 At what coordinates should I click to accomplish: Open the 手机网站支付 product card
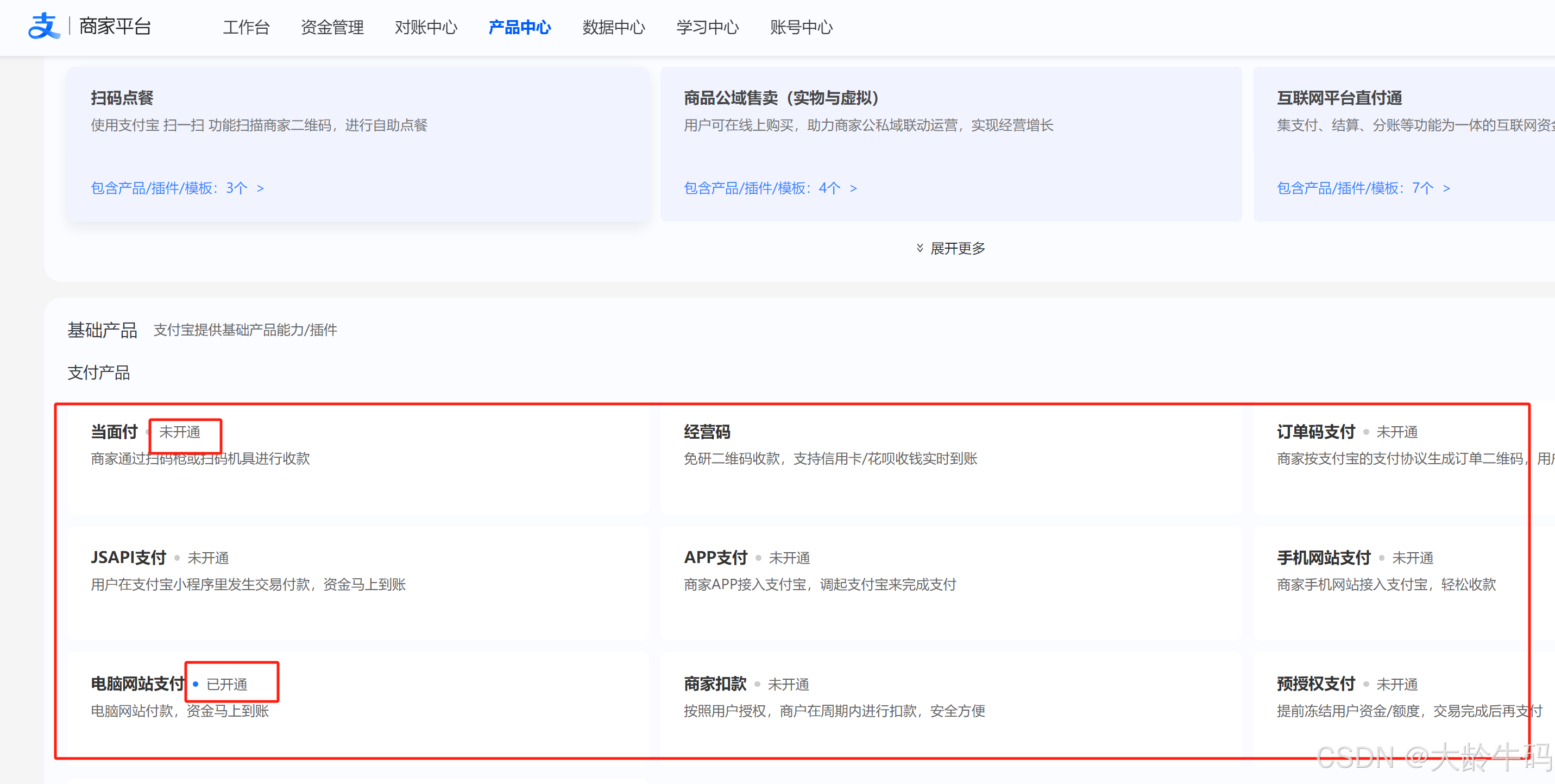1404,584
